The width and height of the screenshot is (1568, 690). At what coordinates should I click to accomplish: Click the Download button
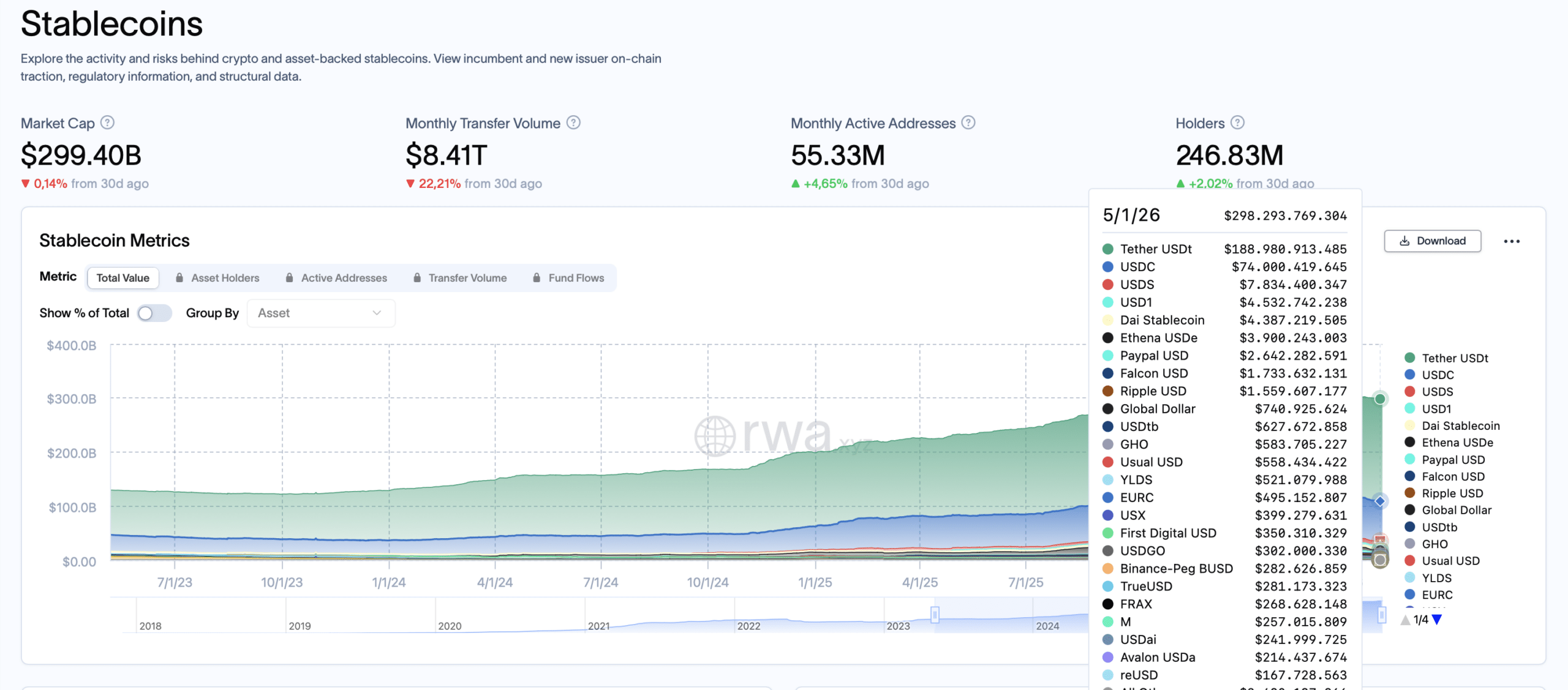coord(1433,241)
